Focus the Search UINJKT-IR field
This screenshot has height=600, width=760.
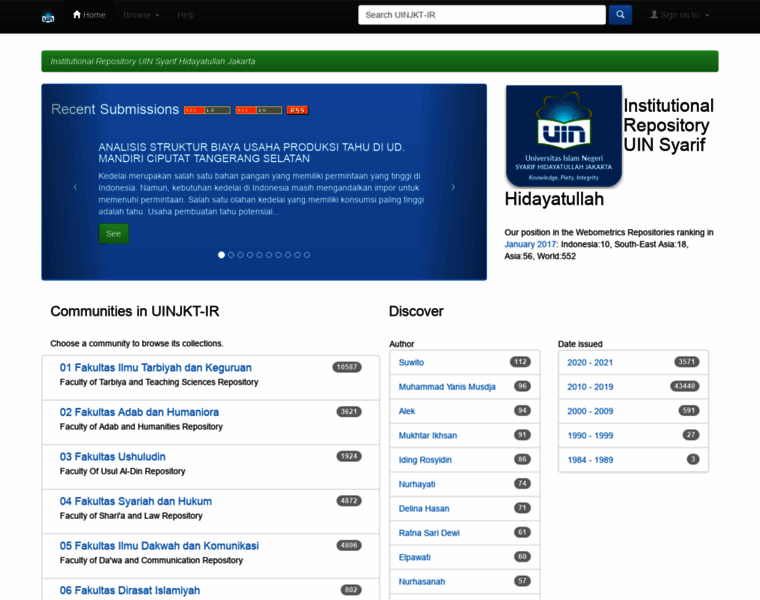pyautogui.click(x=482, y=15)
